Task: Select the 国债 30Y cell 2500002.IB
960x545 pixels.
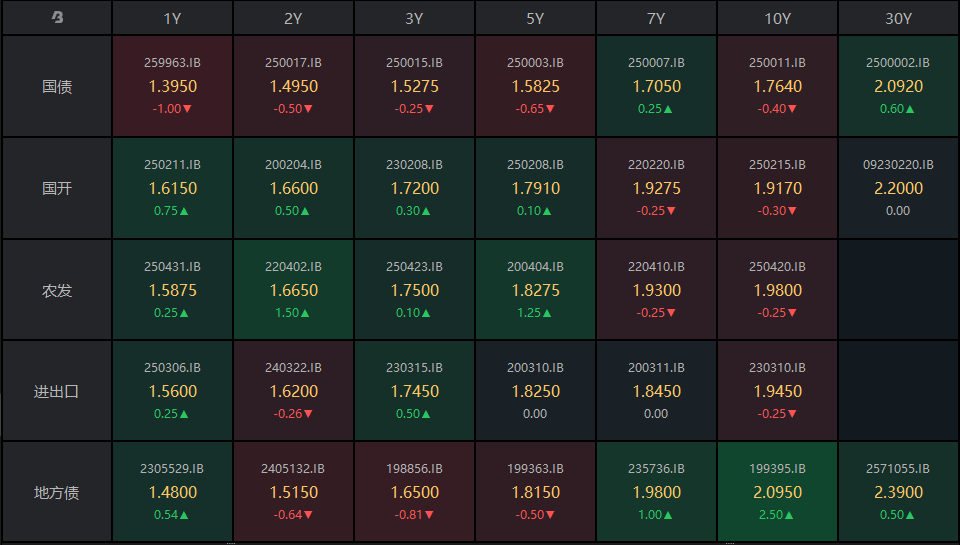Action: coord(898,86)
